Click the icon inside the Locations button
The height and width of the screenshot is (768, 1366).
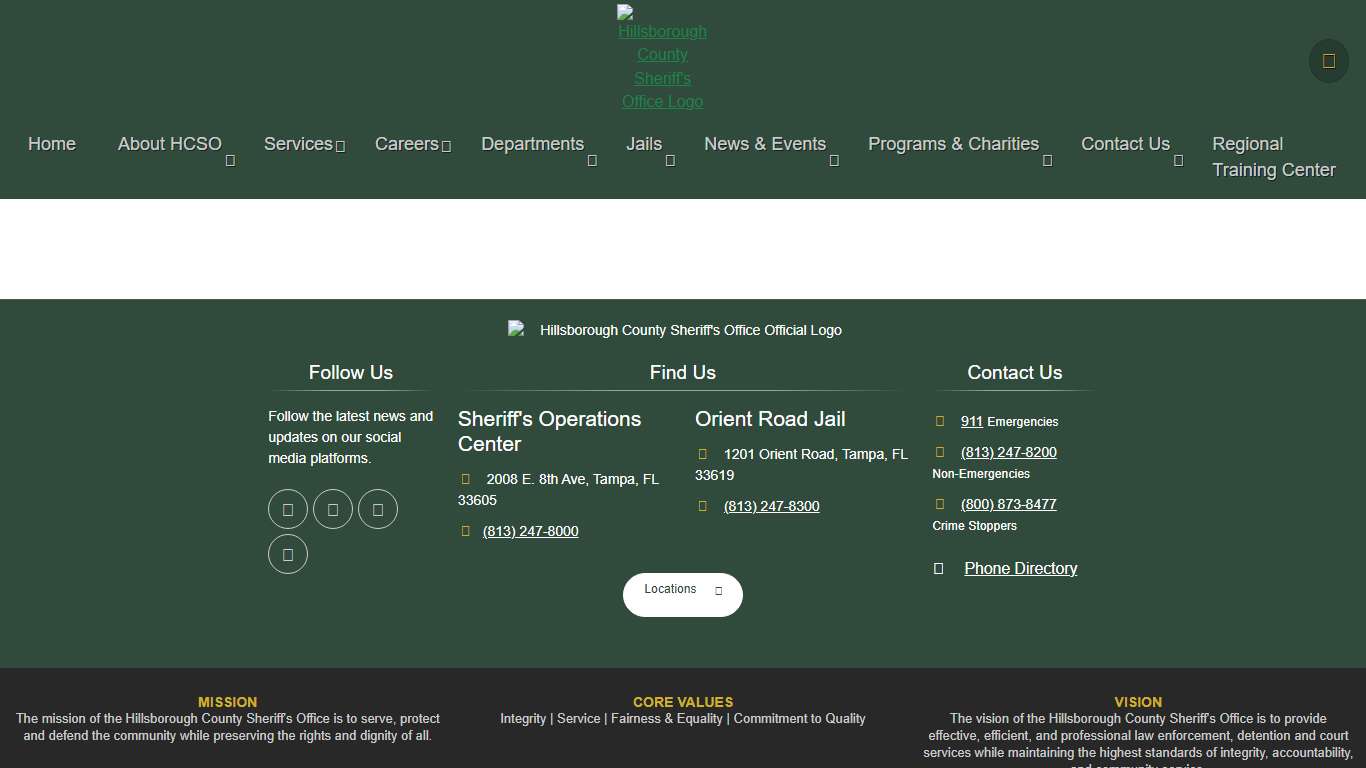[718, 591]
